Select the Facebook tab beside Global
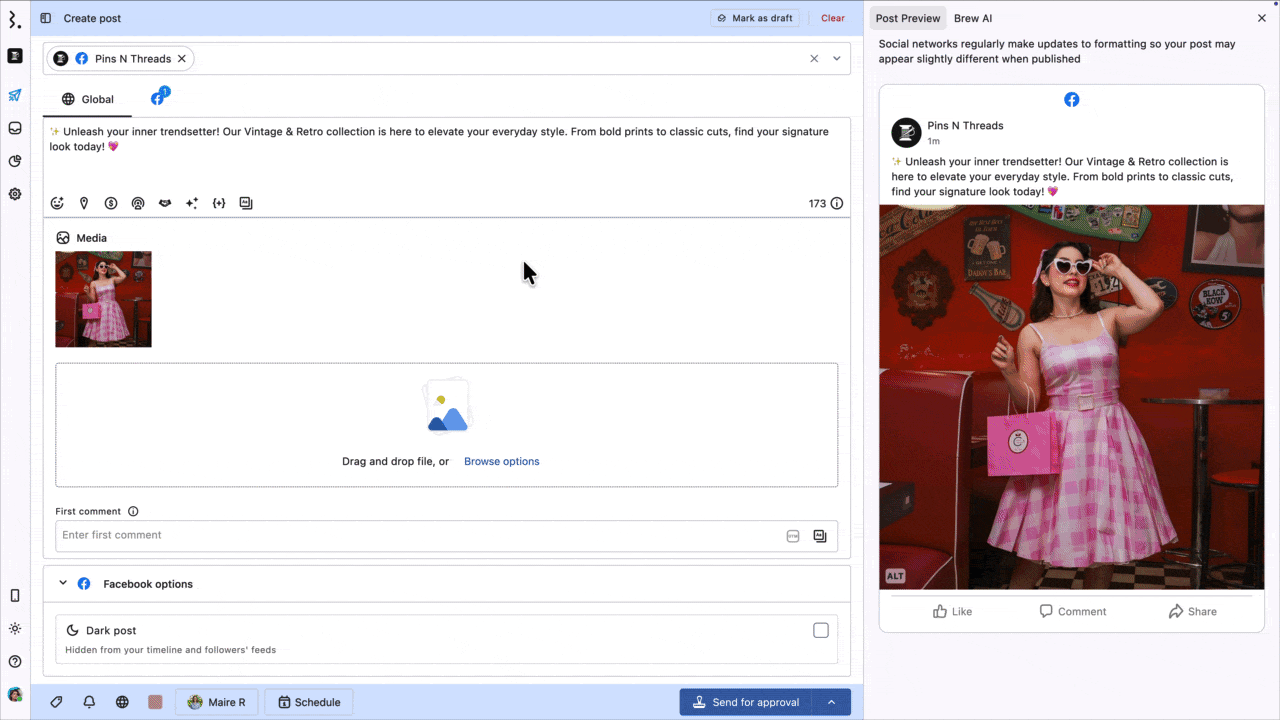This screenshot has width=1280, height=720. pos(158,99)
